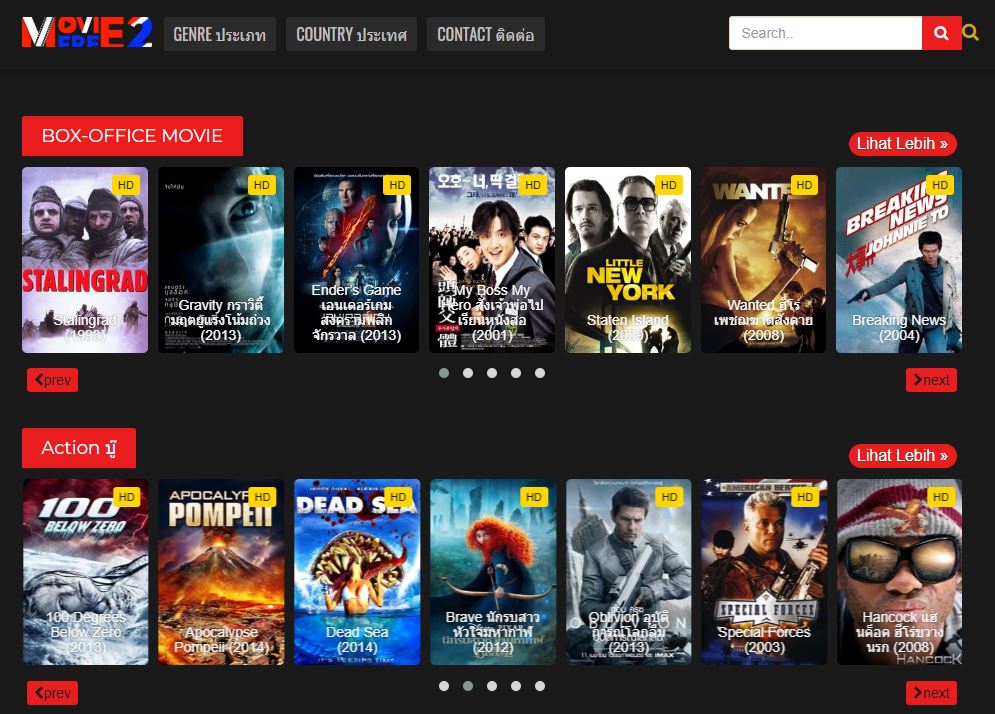Select second page dot of Action carousel
Image resolution: width=995 pixels, height=714 pixels.
468,686
